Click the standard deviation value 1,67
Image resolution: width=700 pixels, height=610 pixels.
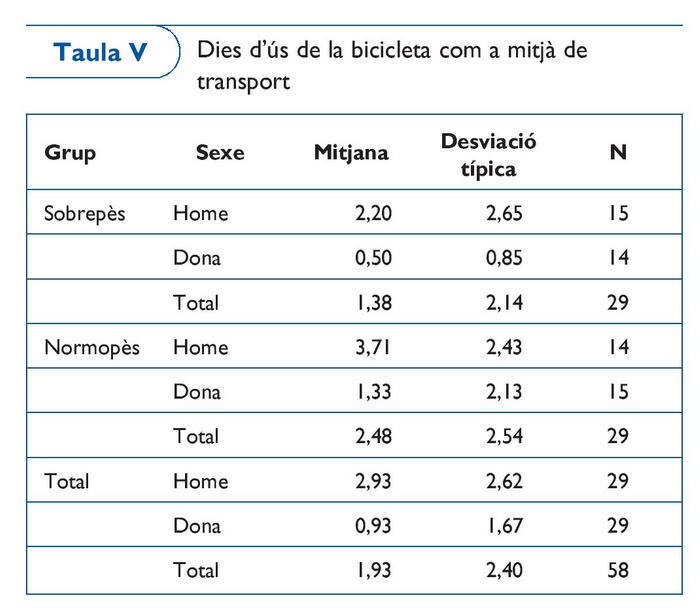coord(501,526)
